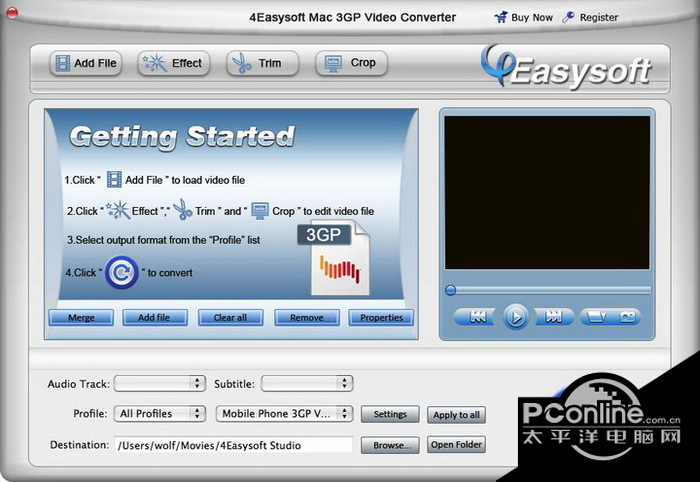Click the red close window button
Screen dimensions: 700x482
point(12,13)
